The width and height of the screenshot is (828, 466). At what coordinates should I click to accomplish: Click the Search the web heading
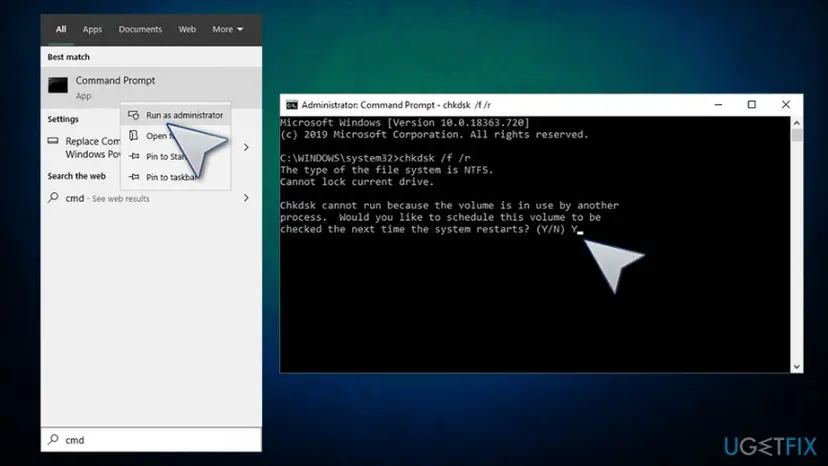pyautogui.click(x=77, y=176)
